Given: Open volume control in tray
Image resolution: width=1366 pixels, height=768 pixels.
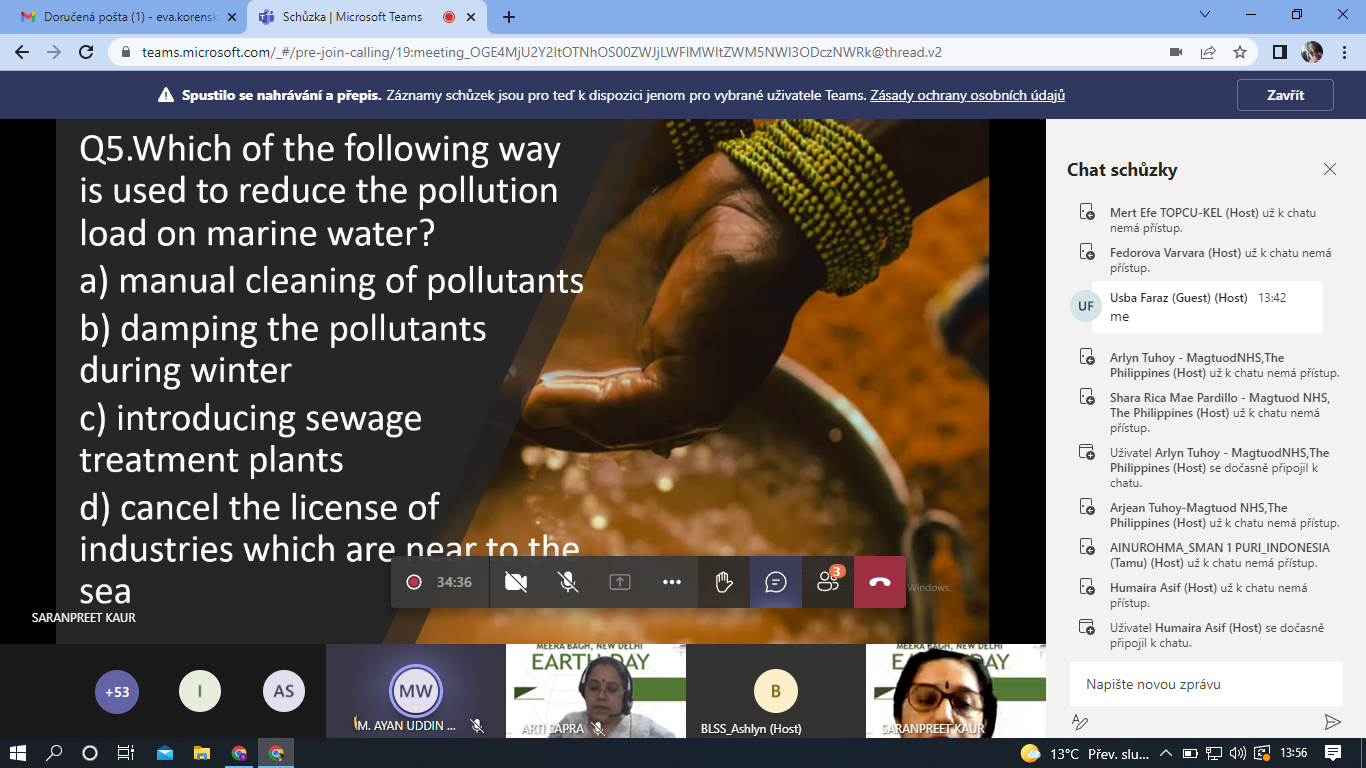Looking at the screenshot, I should [1238, 753].
